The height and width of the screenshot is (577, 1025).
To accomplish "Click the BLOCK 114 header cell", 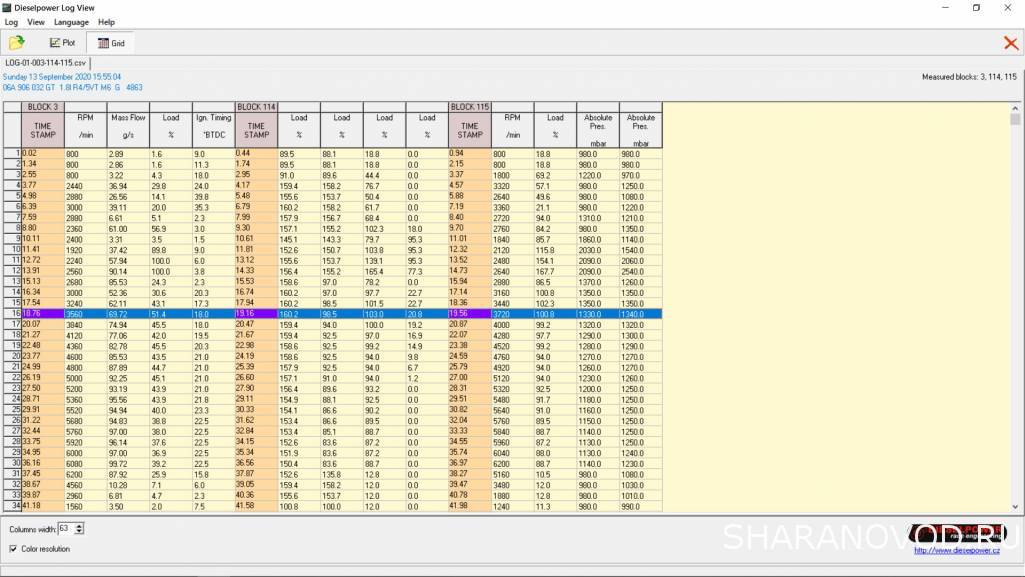I will 256,106.
